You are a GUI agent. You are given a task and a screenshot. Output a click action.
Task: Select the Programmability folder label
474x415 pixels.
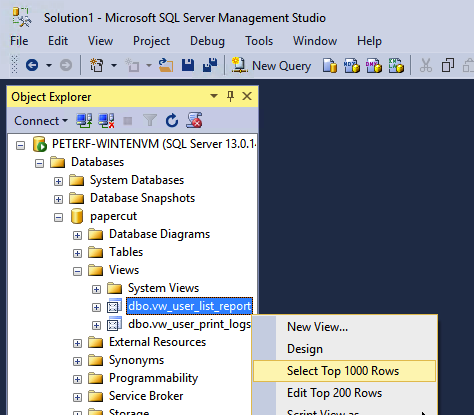click(x=153, y=378)
